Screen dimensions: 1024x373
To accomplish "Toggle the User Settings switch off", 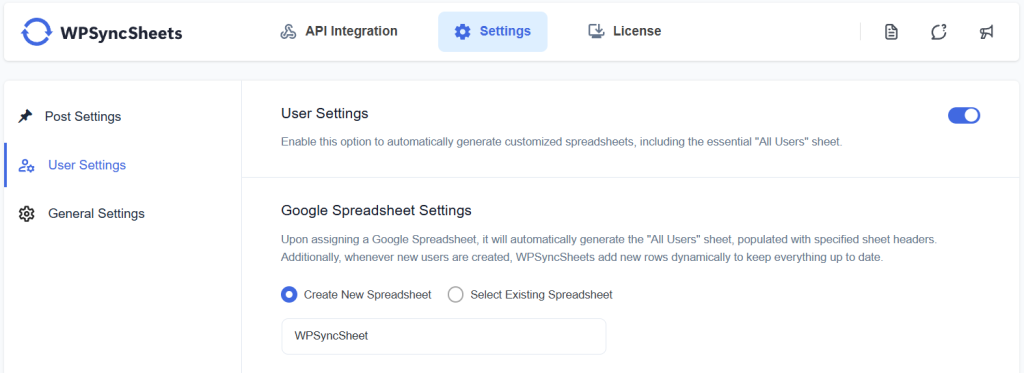I will [x=964, y=116].
